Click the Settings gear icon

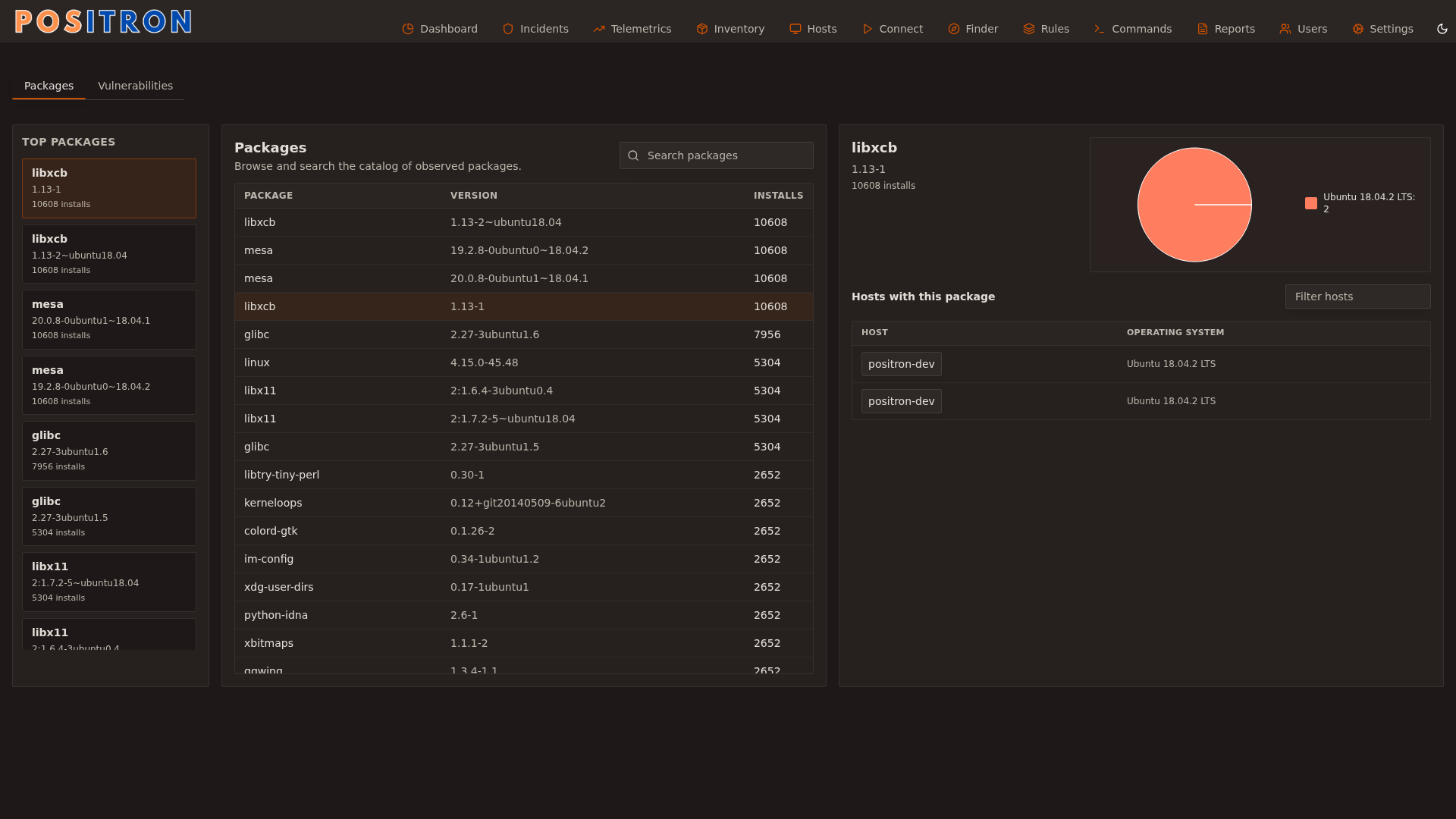[x=1358, y=29]
